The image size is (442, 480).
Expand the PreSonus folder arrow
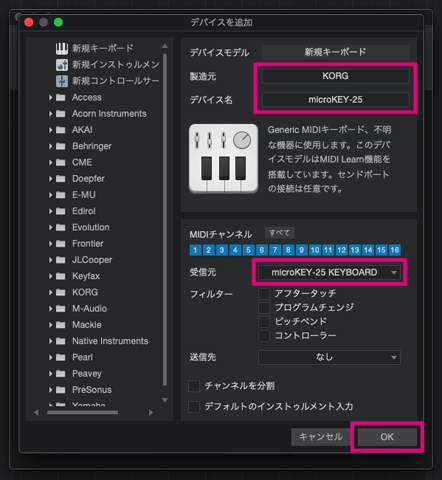coord(50,390)
